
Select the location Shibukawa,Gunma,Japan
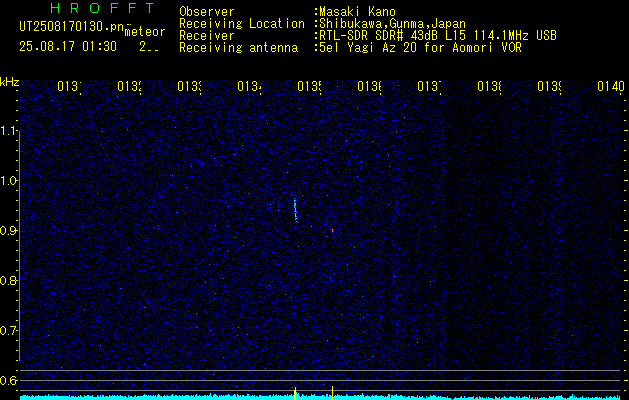tap(390, 24)
